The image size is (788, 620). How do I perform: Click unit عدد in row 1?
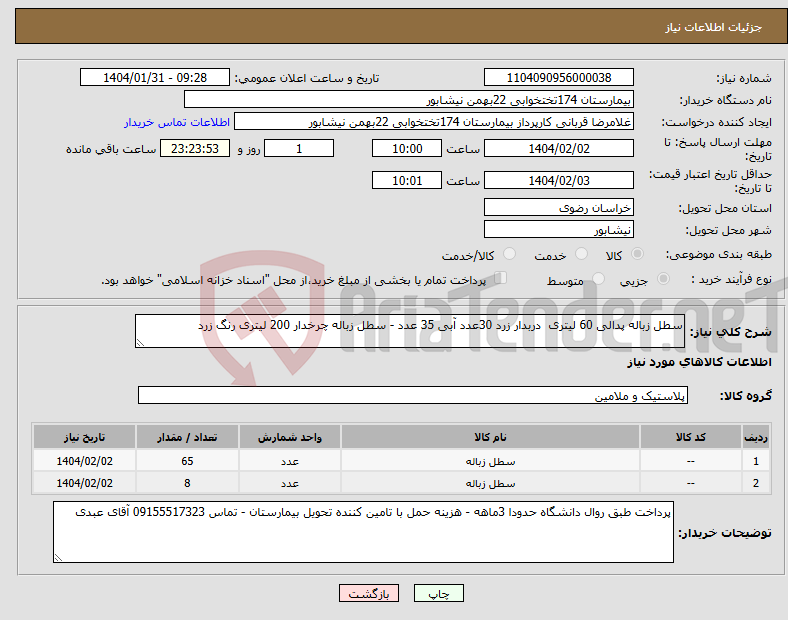point(290,461)
